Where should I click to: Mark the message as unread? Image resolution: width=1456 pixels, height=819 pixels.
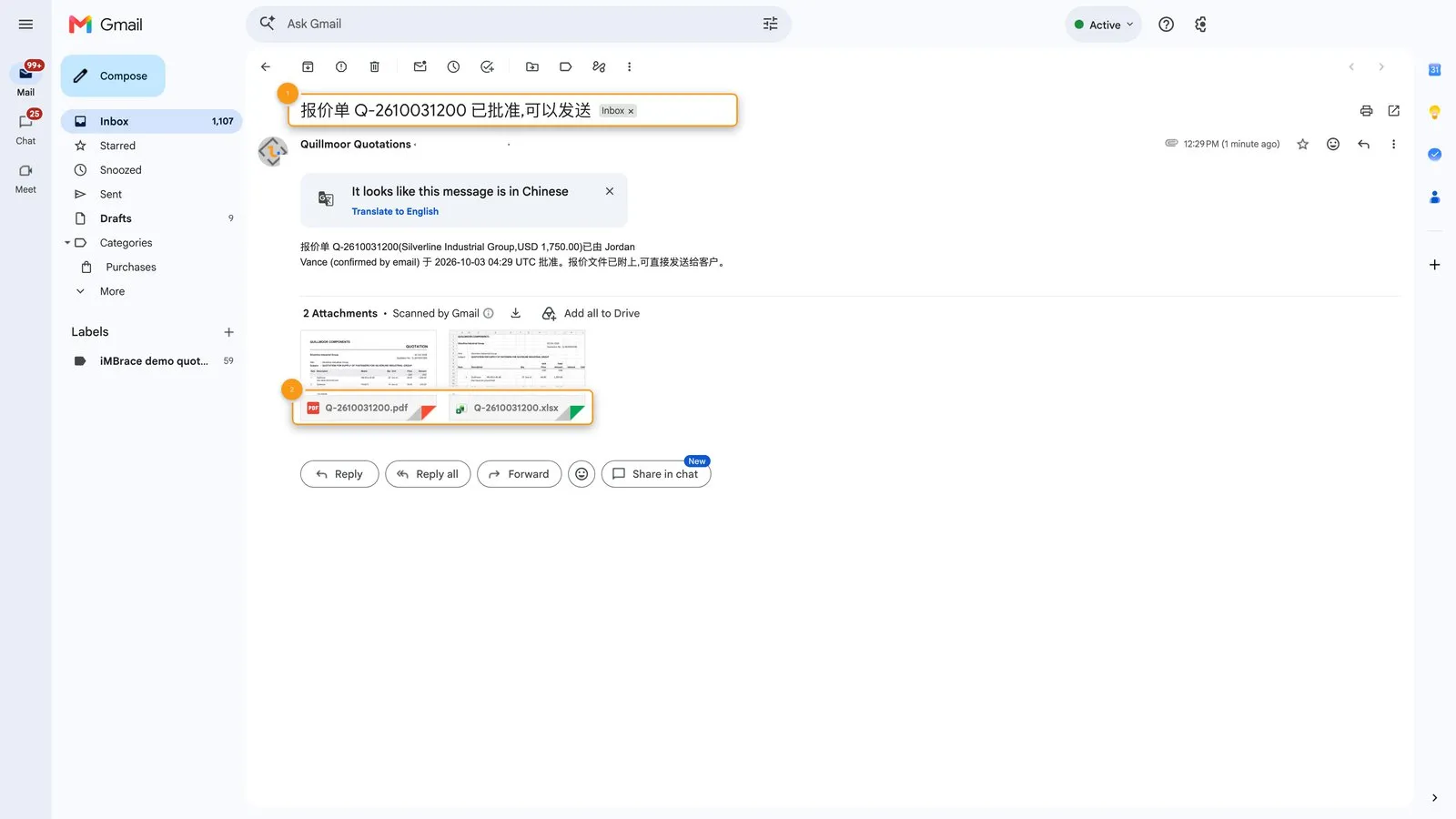click(x=420, y=66)
